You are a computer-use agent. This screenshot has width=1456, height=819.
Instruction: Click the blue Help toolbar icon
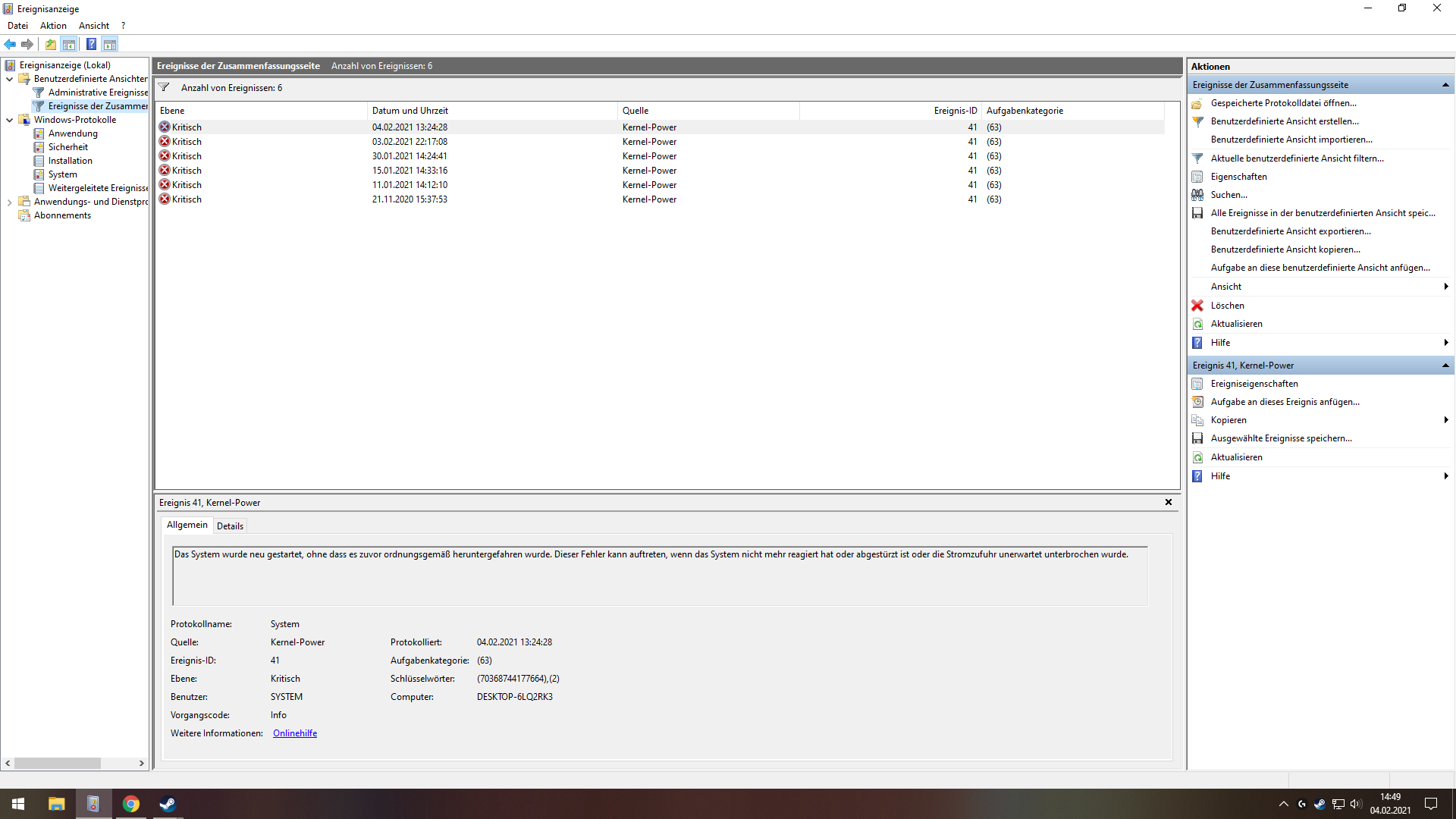(91, 44)
